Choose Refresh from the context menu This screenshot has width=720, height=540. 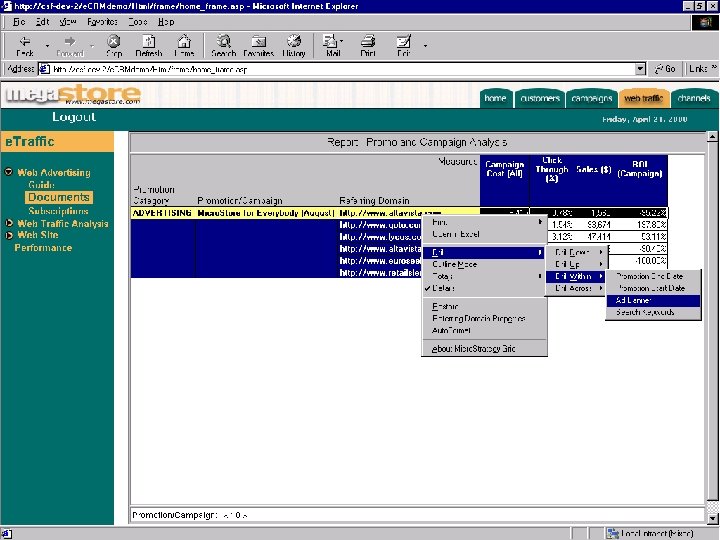coord(484,306)
